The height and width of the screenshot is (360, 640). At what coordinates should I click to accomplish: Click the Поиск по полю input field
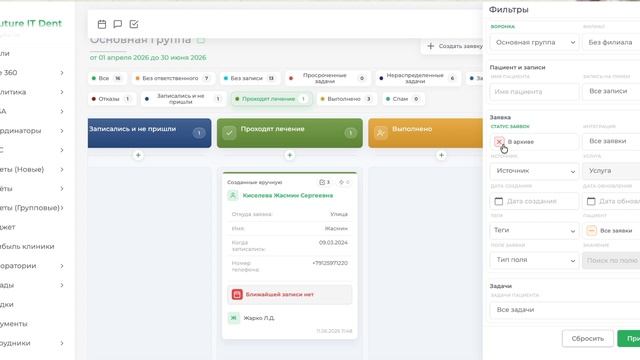[x=611, y=260]
